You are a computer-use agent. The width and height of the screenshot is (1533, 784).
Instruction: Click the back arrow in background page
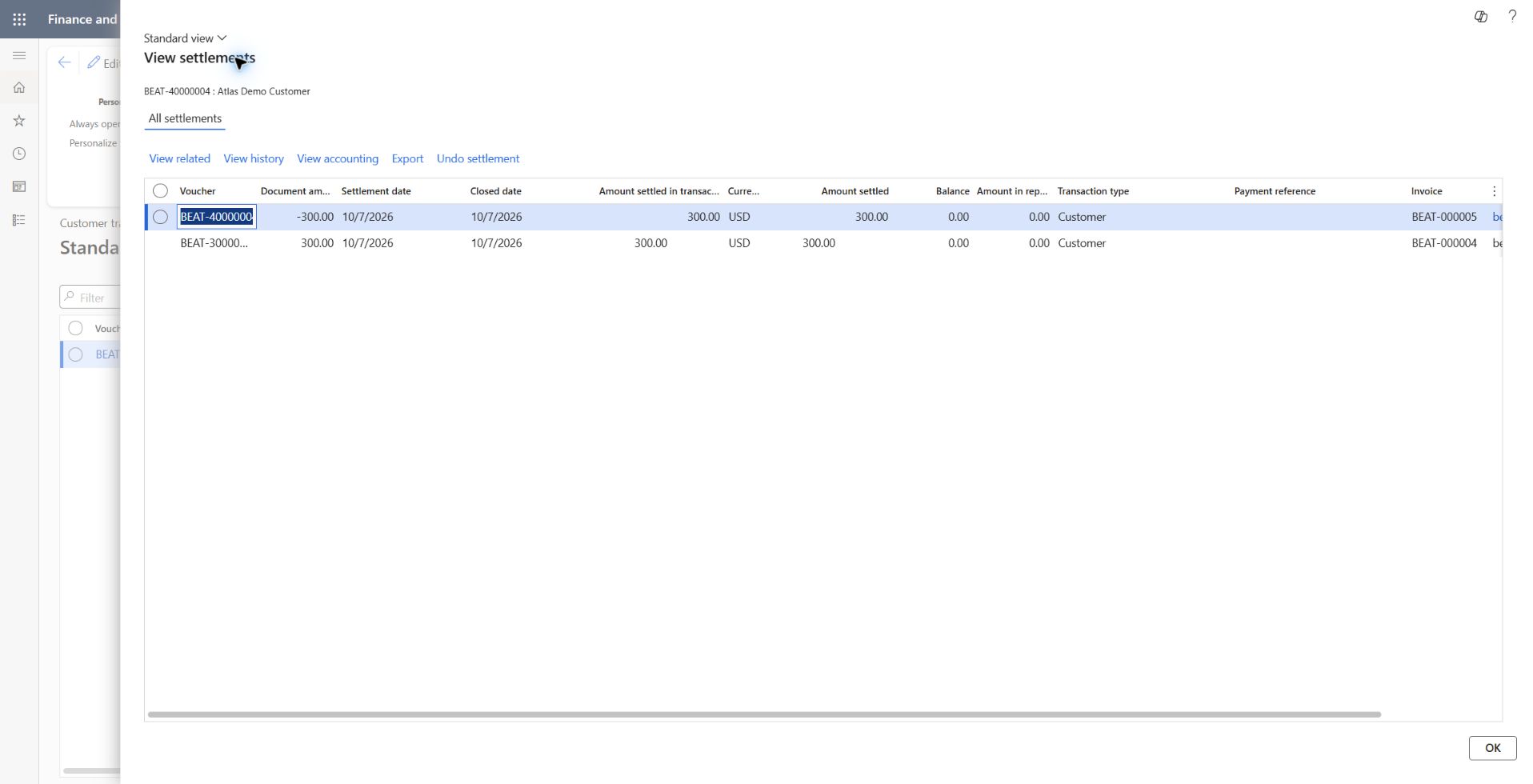pyautogui.click(x=65, y=62)
